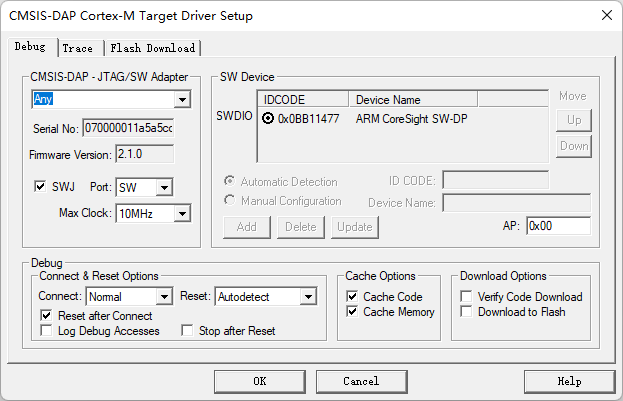The width and height of the screenshot is (623, 401).
Task: Click the Help button
Action: [569, 381]
